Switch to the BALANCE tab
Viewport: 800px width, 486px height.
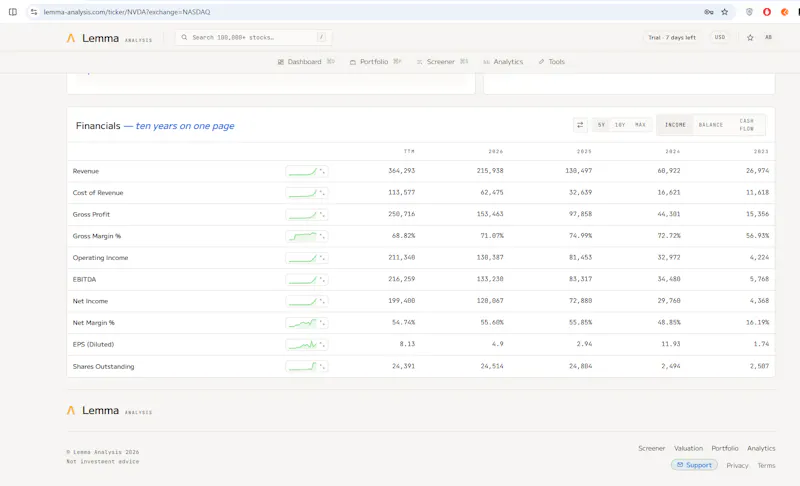click(x=711, y=125)
